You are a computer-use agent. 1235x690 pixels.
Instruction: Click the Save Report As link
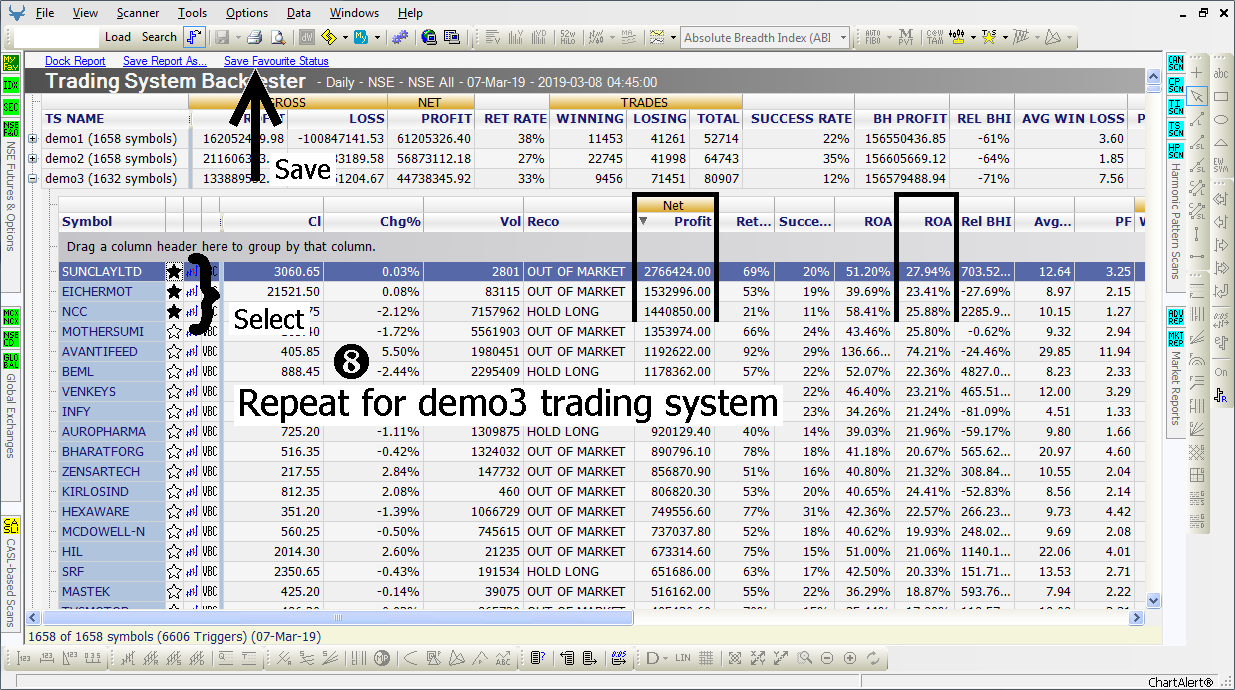[x=165, y=61]
